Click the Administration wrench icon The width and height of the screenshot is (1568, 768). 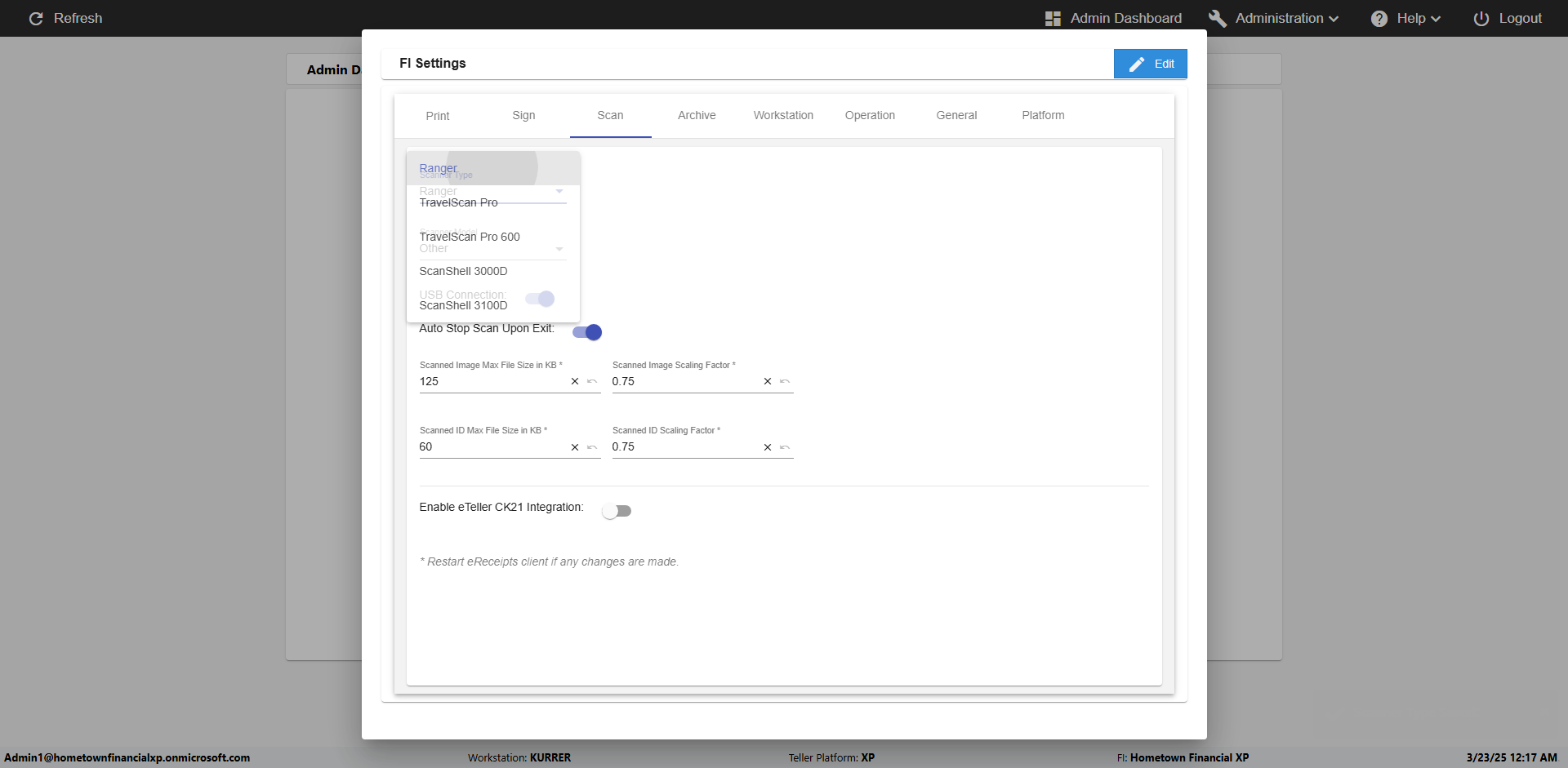point(1217,19)
